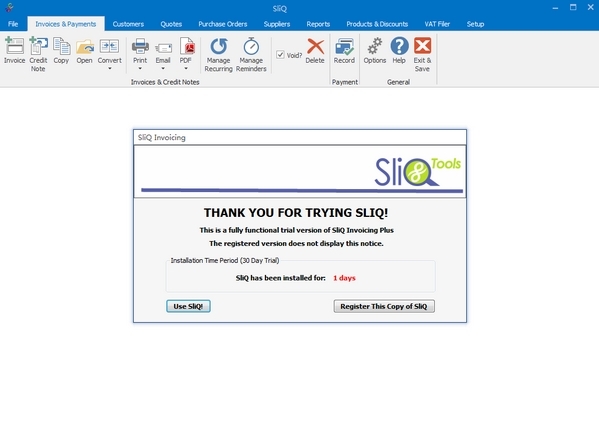Click "Installation Time Period (30 Day Trial)" label
The image size is (599, 425).
pos(225,260)
